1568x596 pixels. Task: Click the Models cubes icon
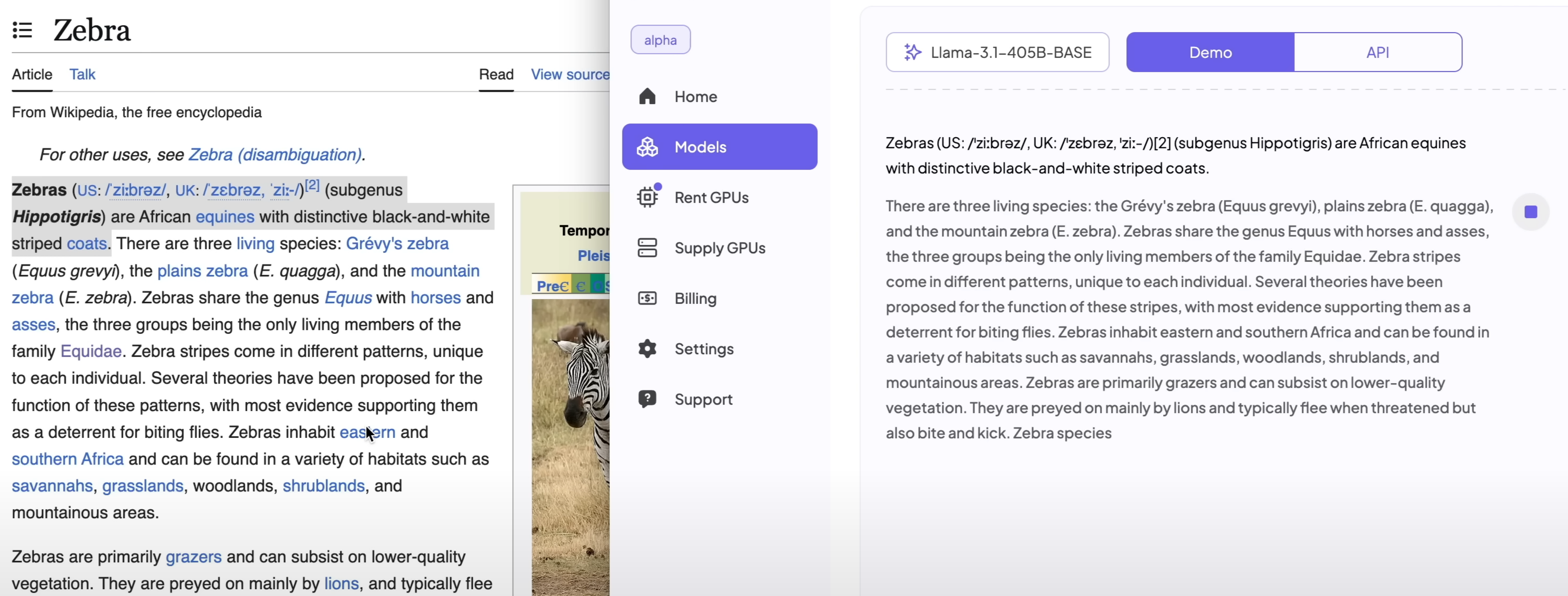[647, 147]
